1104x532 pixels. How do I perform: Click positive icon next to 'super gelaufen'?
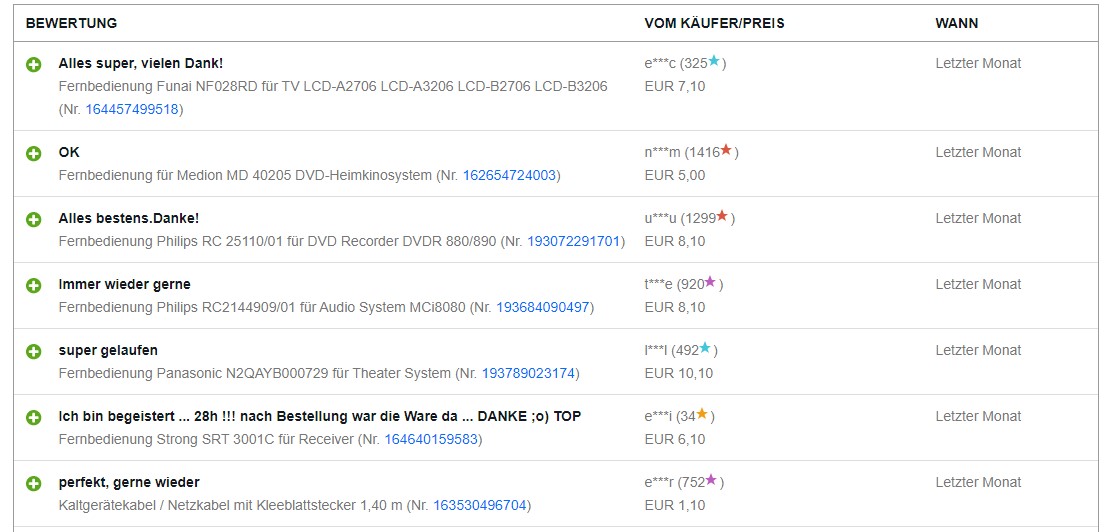pos(34,352)
